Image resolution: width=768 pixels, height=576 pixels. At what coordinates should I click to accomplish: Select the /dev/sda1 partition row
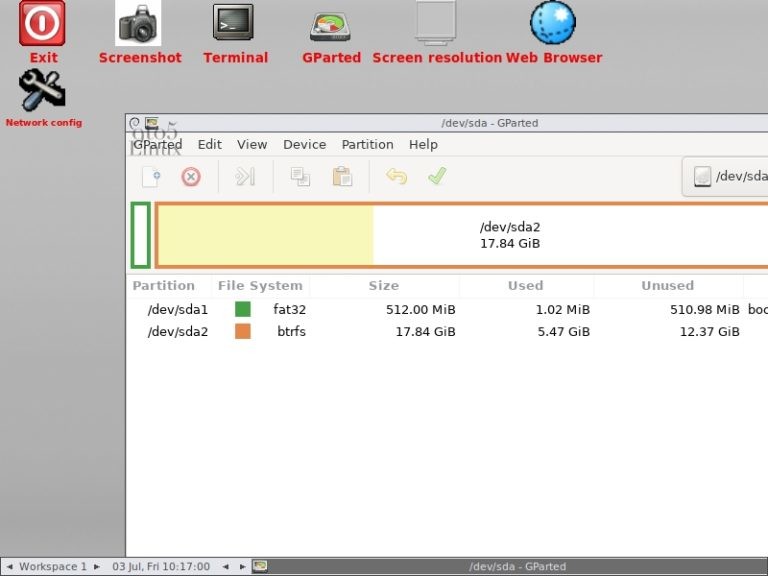(447, 310)
